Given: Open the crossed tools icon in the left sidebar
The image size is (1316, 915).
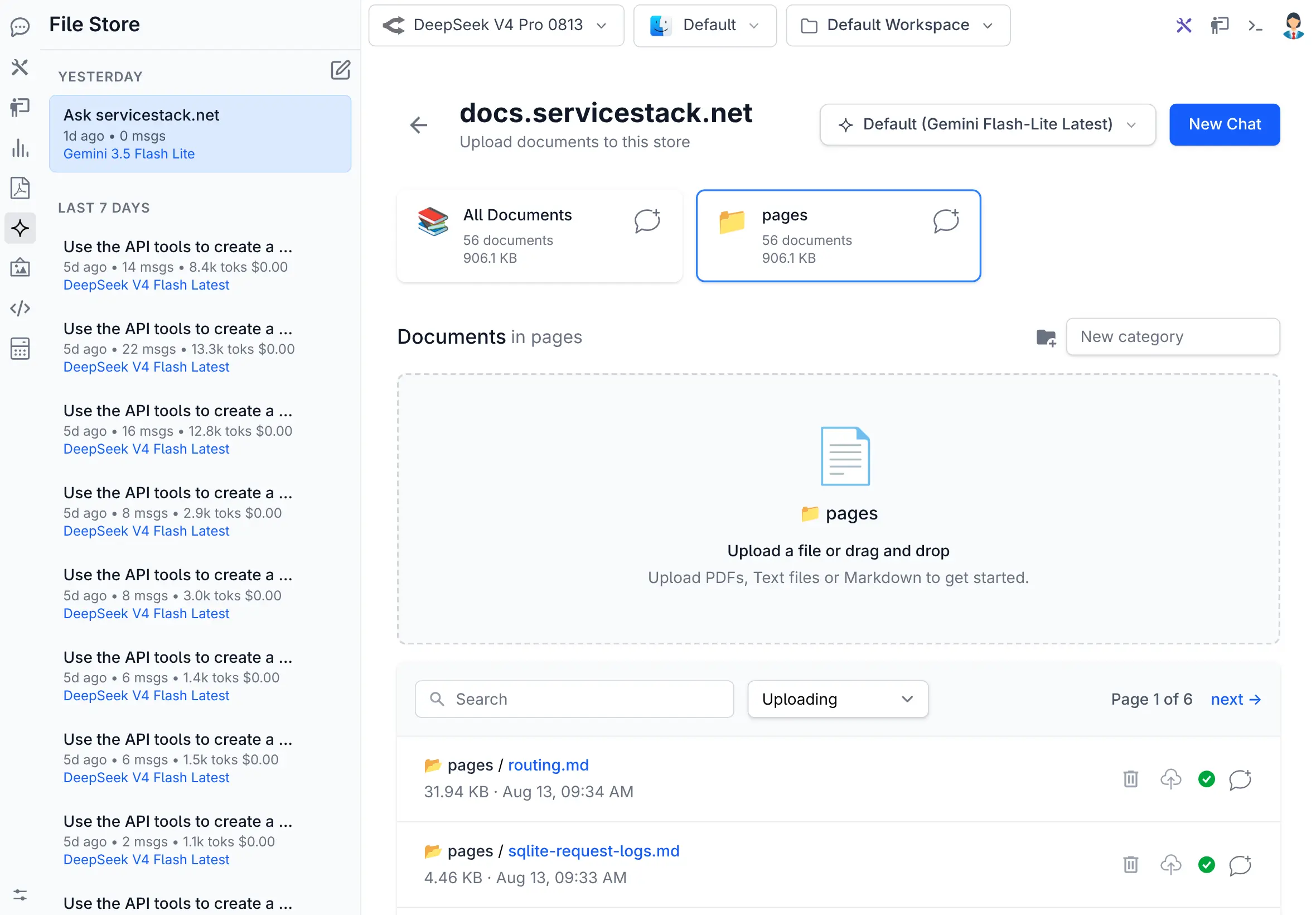Looking at the screenshot, I should point(20,67).
